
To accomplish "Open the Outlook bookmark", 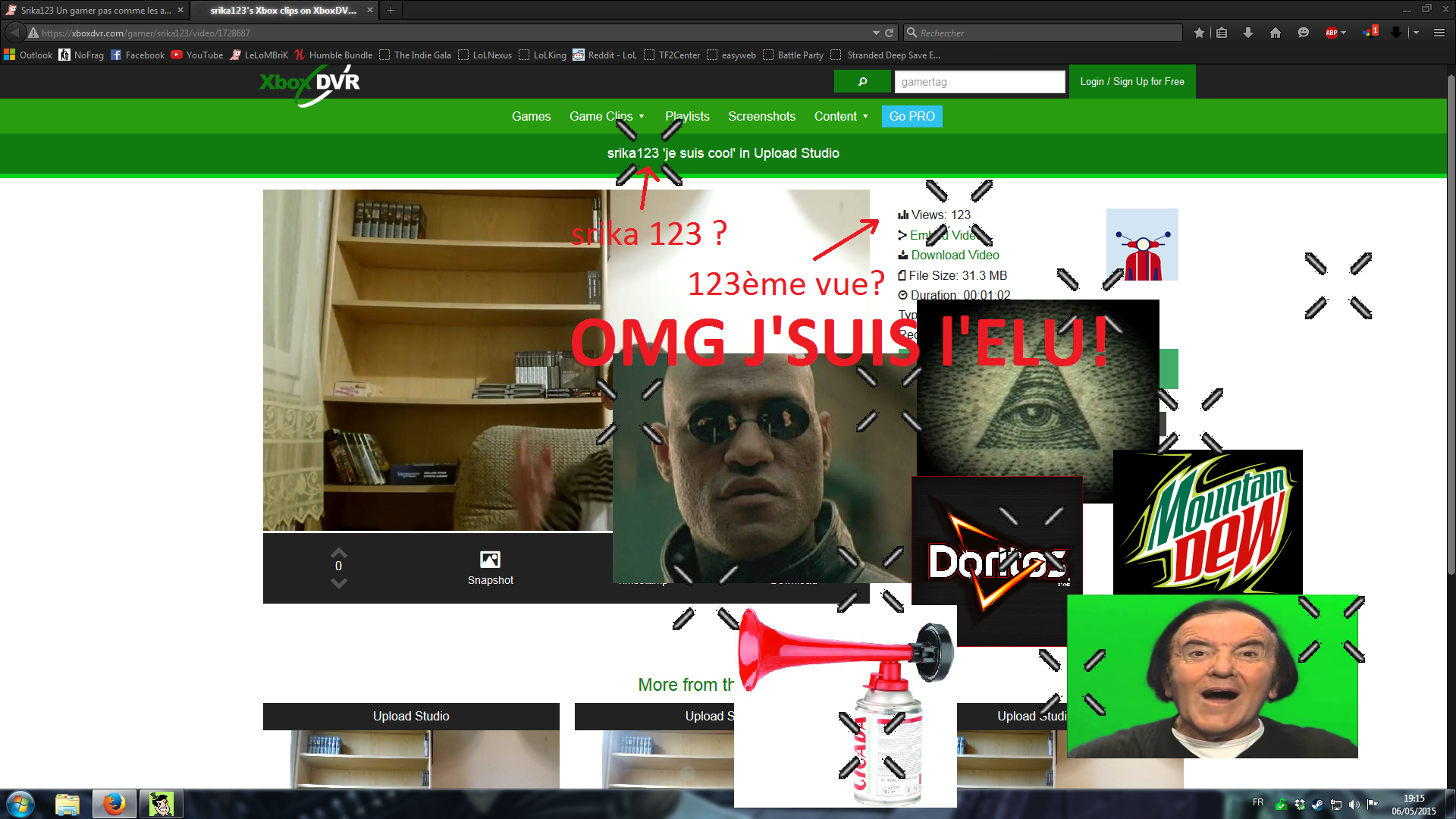I will click(x=28, y=55).
